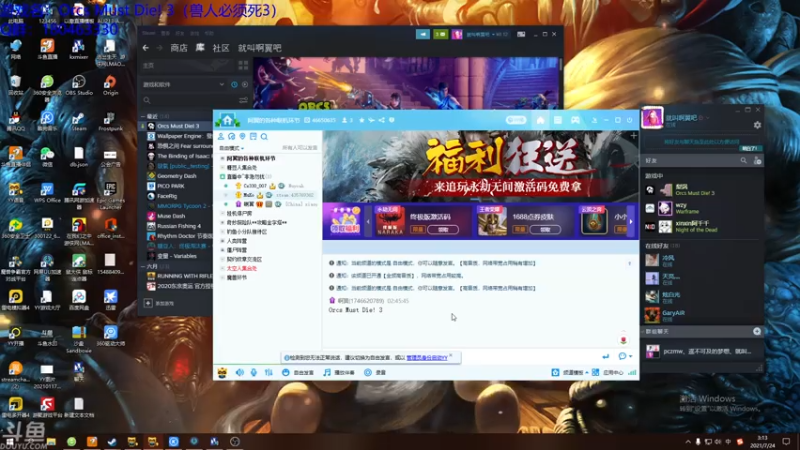Open the Steam profile name tab

pos(260,48)
